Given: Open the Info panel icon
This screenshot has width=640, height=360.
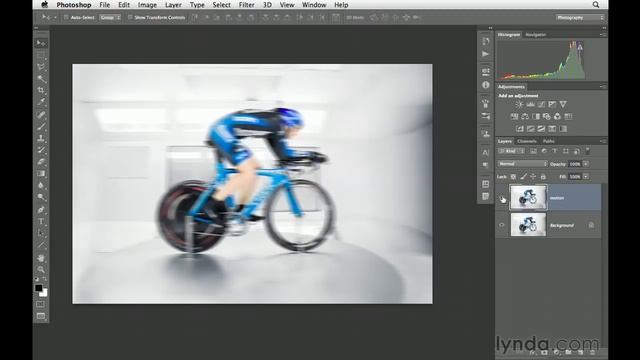Looking at the screenshot, I should [x=485, y=85].
